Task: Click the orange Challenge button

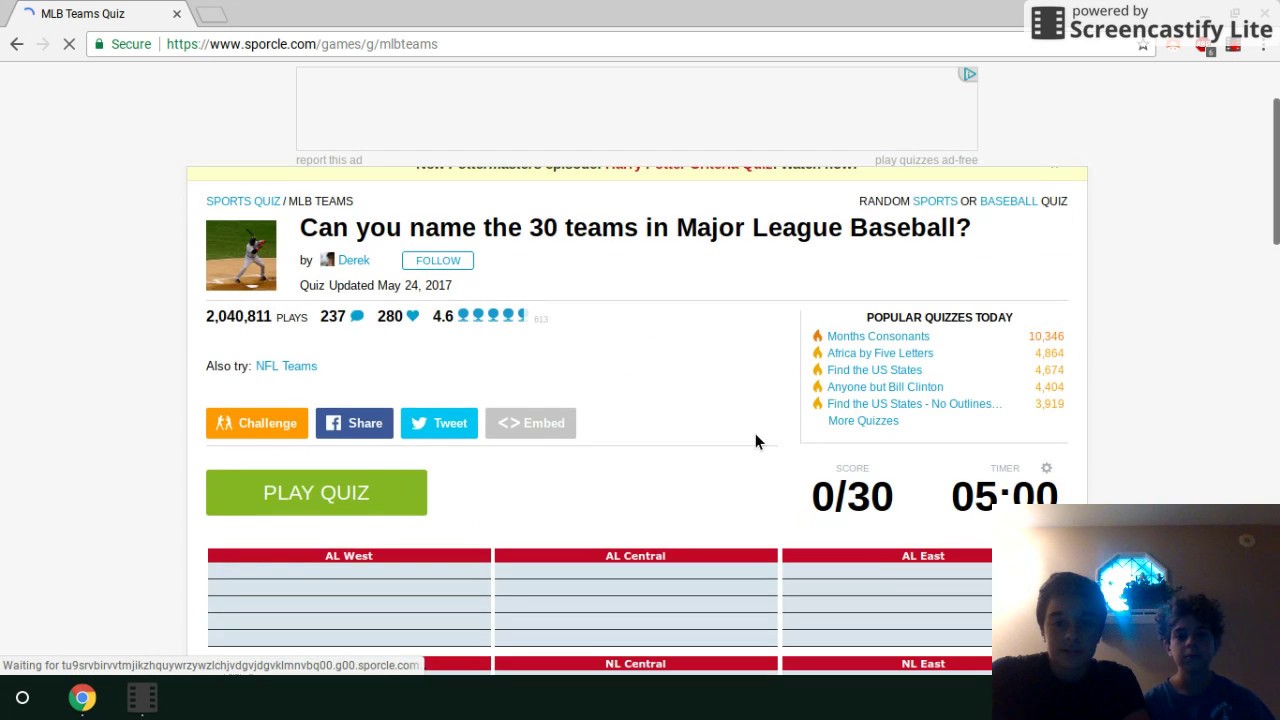Action: click(257, 423)
